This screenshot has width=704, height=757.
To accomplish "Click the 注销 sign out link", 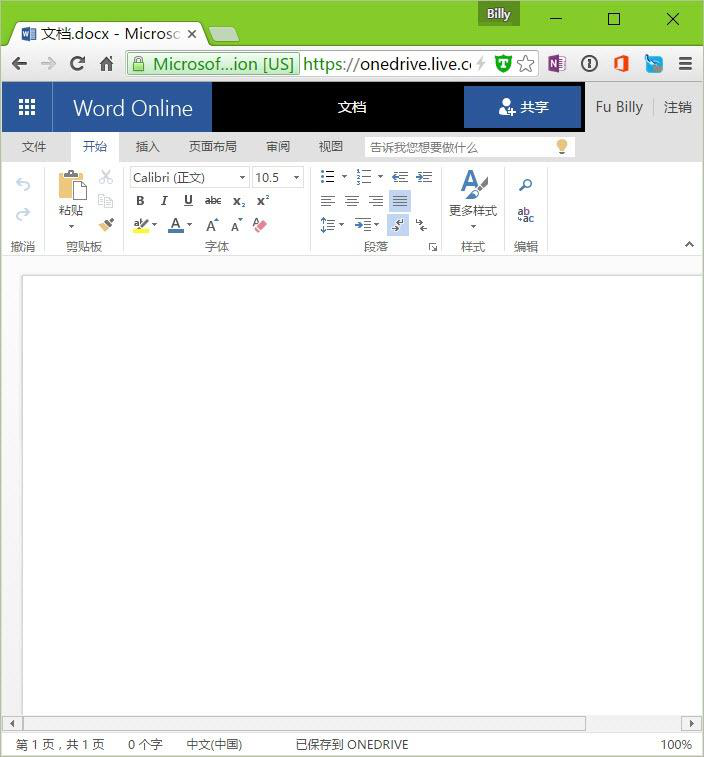I will (677, 107).
